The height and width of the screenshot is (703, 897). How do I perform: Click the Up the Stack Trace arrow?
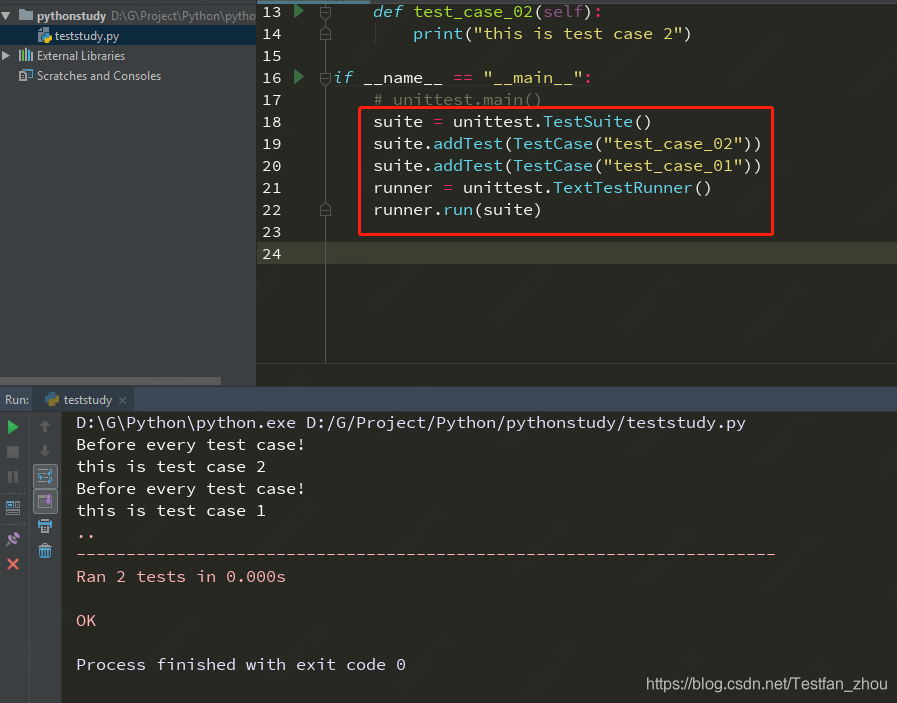pos(45,427)
